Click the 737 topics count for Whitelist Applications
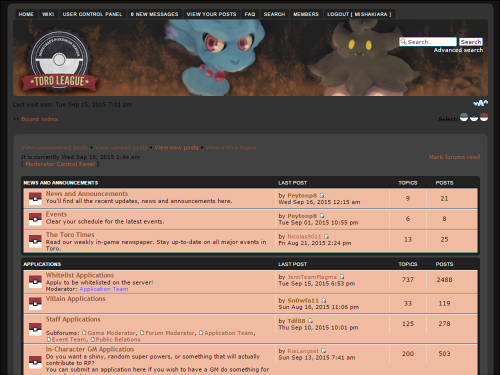 point(408,280)
